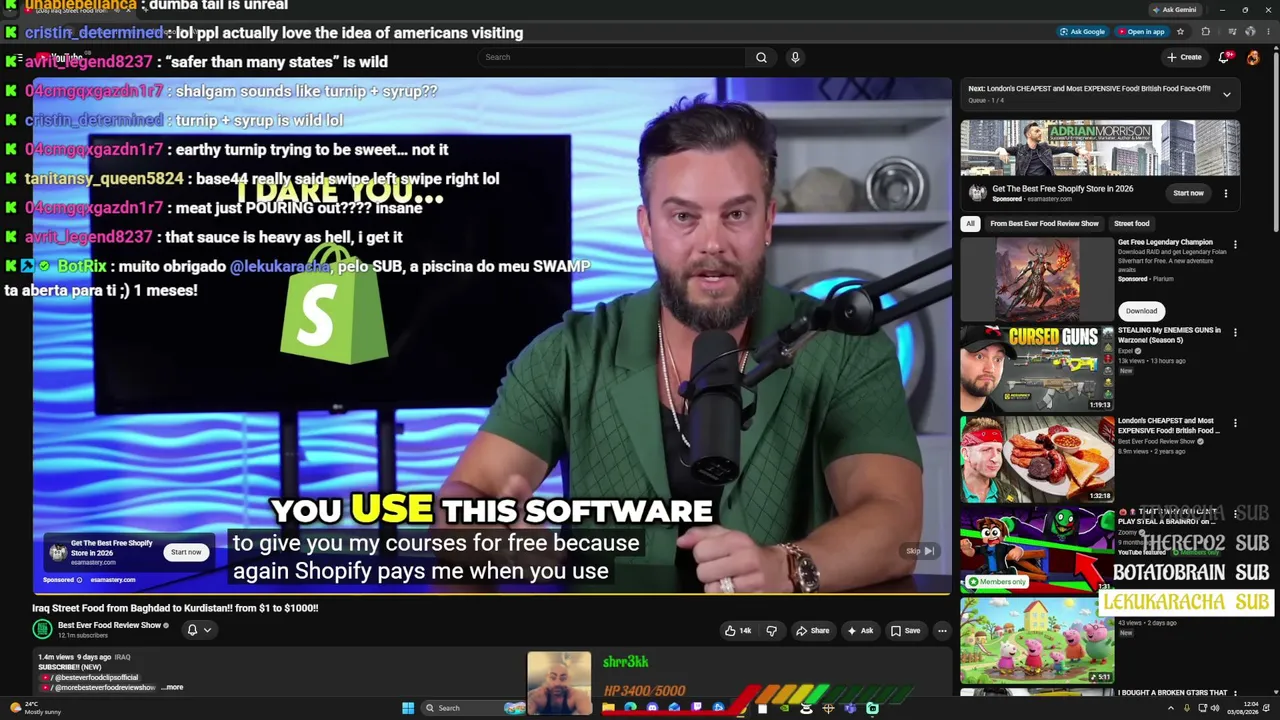Image resolution: width=1280 pixels, height=720 pixels.
Task: Open London's CHEAPEST food video thumbnail
Action: coord(1037,459)
